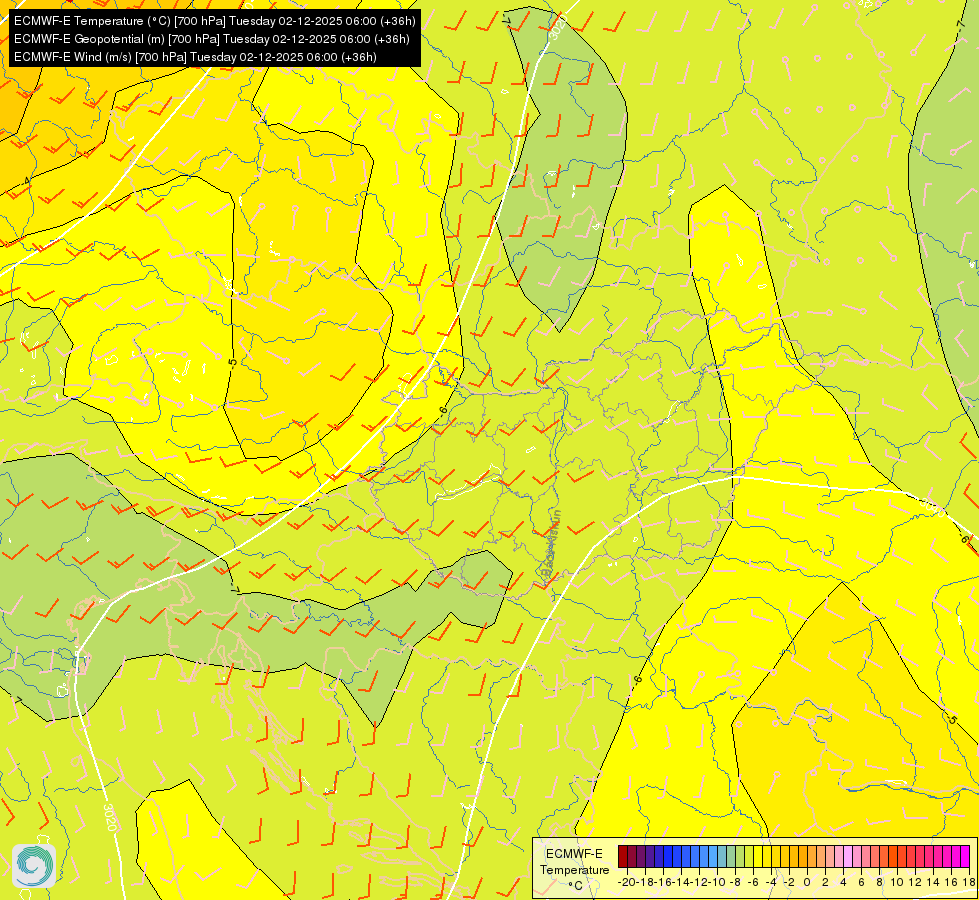This screenshot has height=900, width=979.
Task: Click the -2 value in the legend scale
Action: 789,882
